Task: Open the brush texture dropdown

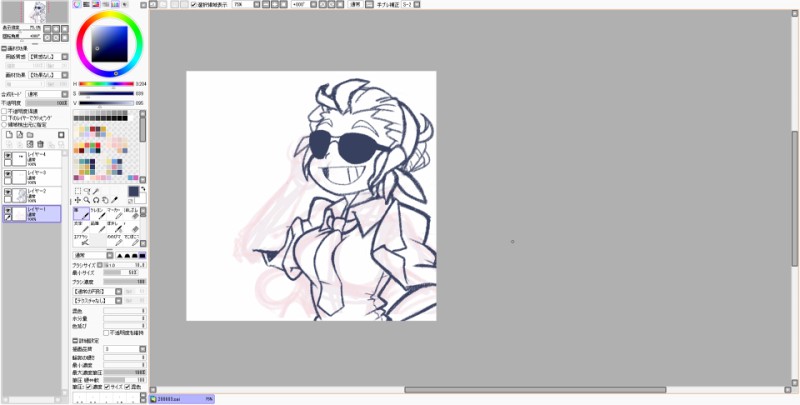Action: point(119,300)
